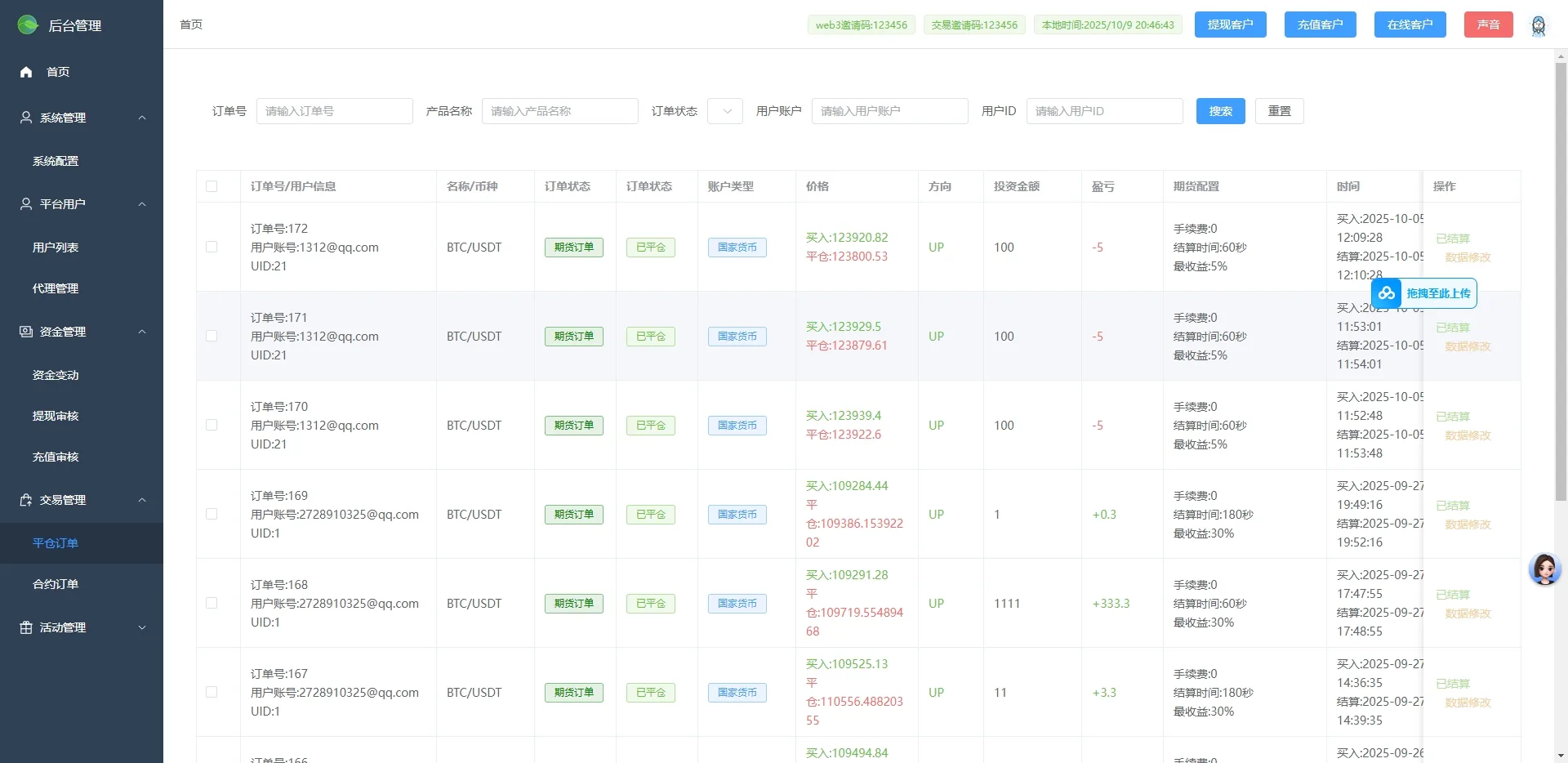The image size is (1568, 763).
Task: Toggle the select-all checkbox in table header
Action: 212,185
